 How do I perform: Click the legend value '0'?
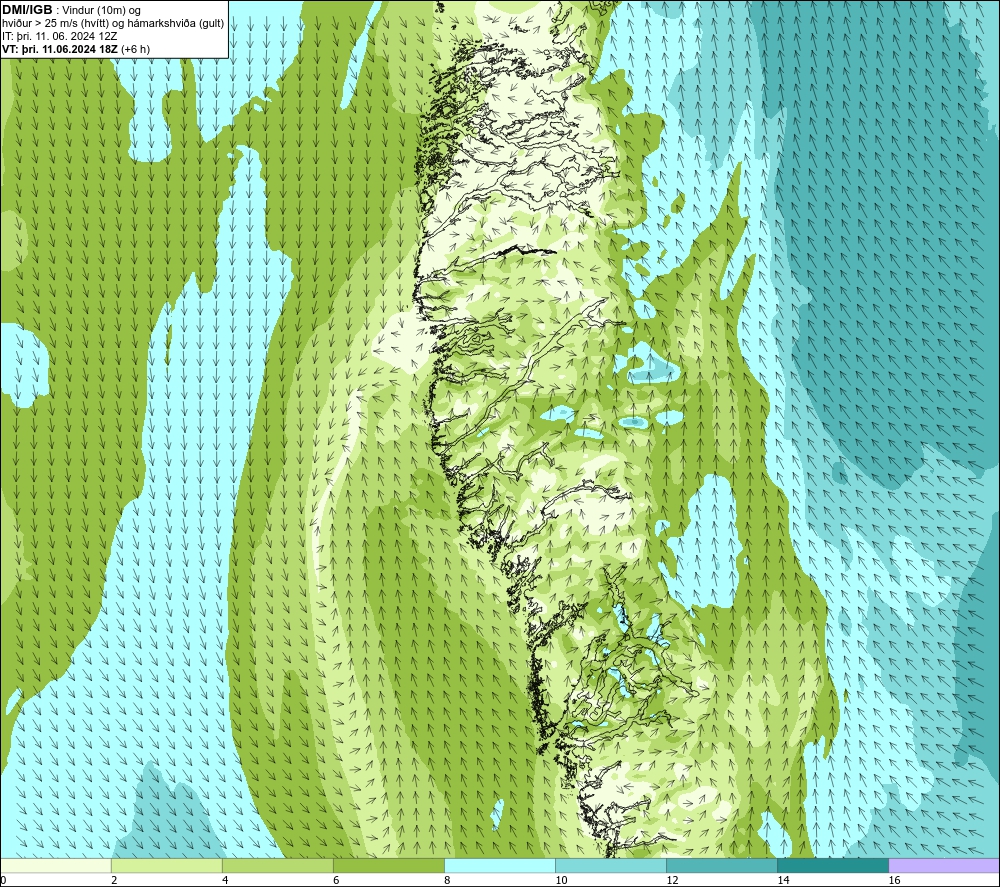click(3, 880)
